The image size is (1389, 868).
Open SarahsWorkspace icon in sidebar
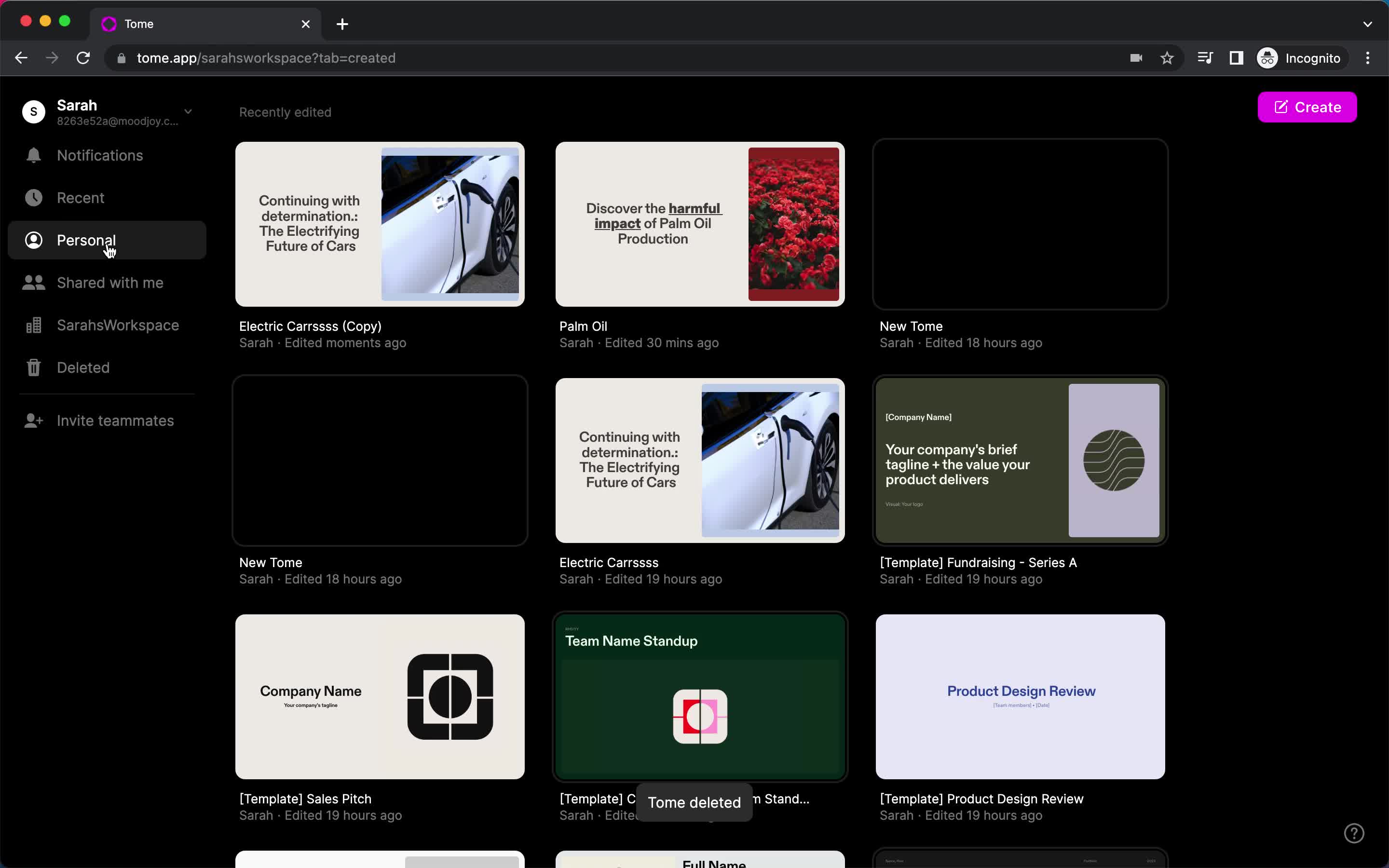point(33,325)
